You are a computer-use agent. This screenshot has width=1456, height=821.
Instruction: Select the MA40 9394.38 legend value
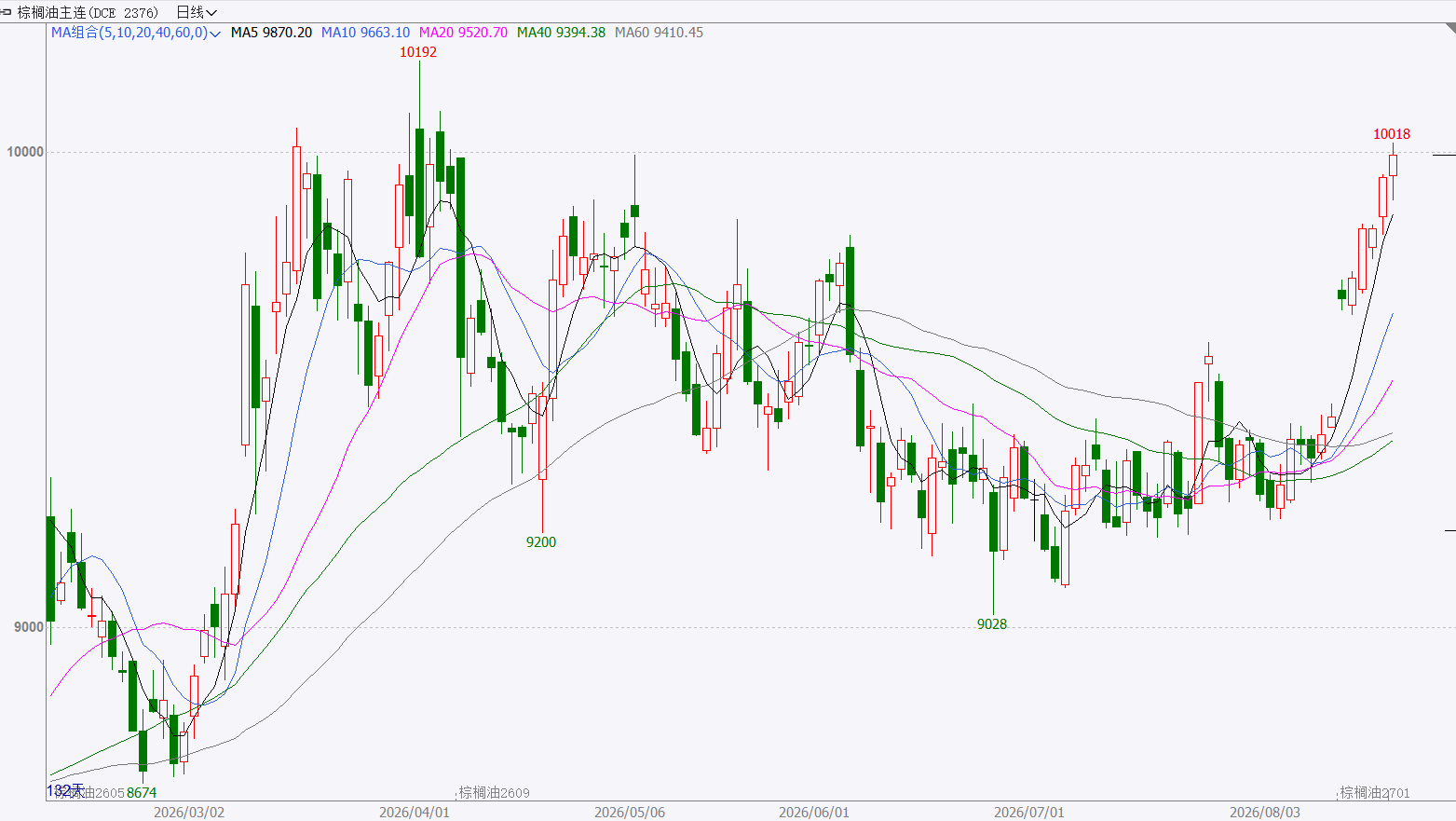pos(561,33)
